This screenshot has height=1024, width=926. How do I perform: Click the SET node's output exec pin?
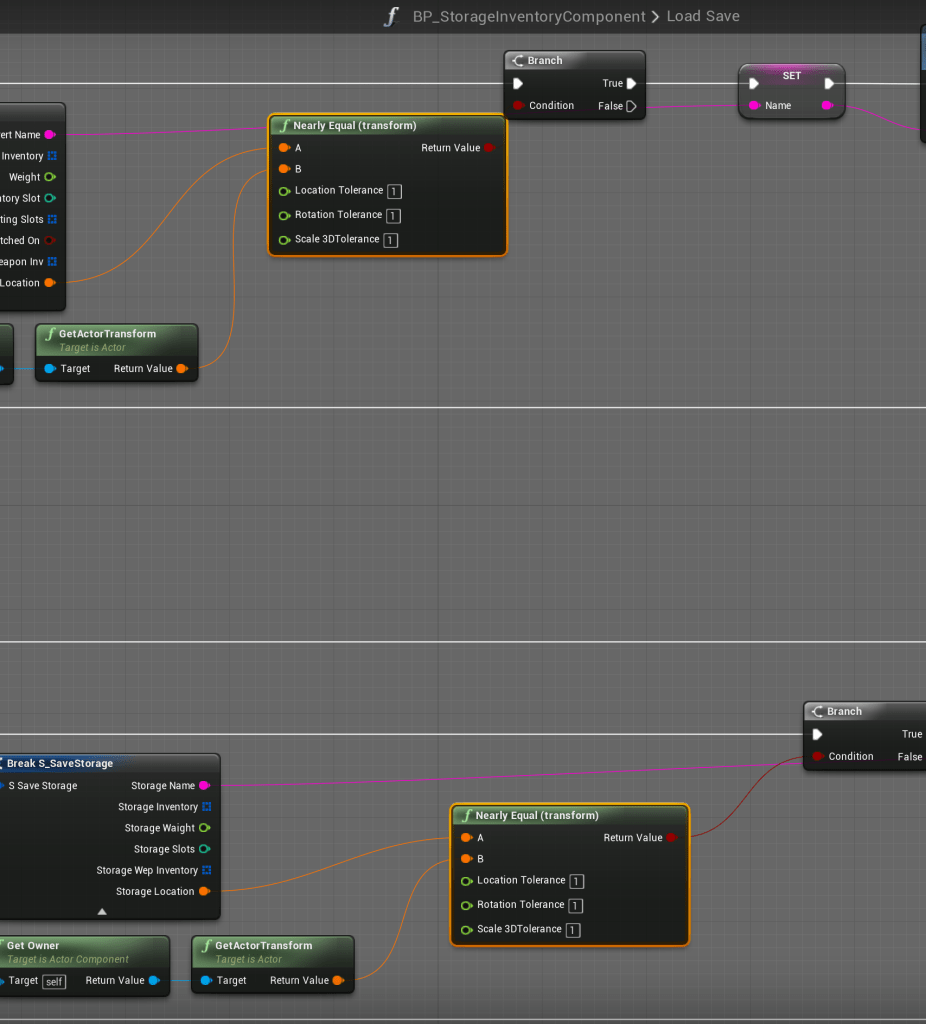(x=829, y=84)
